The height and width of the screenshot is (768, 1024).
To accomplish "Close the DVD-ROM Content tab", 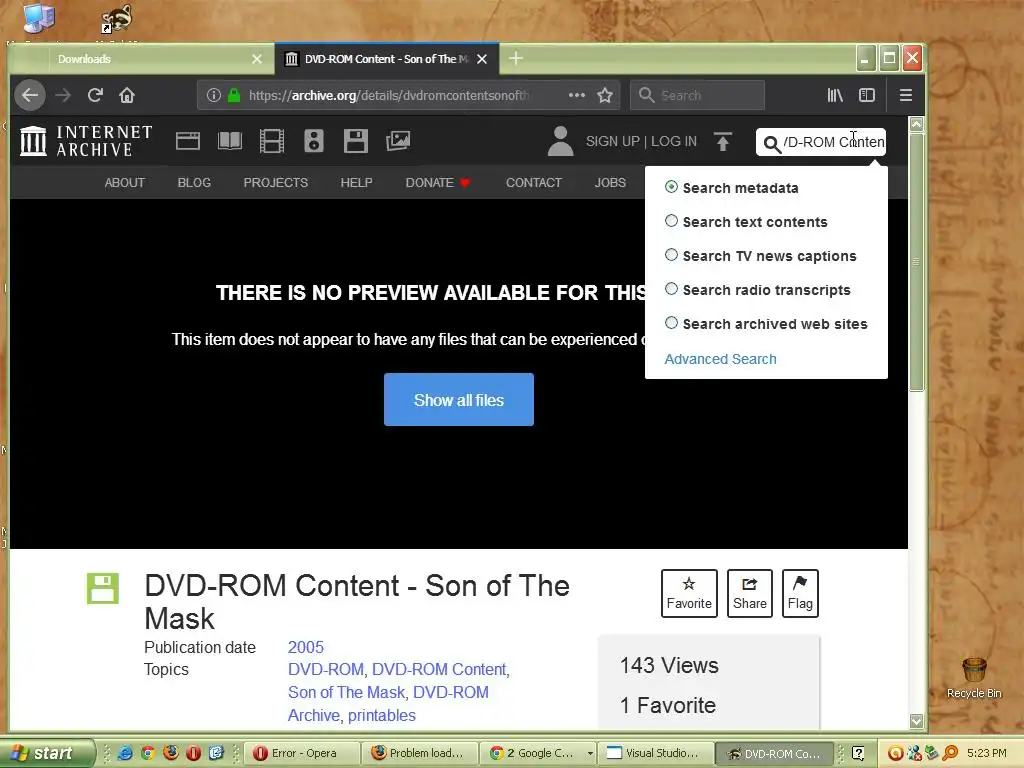I will pos(482,59).
